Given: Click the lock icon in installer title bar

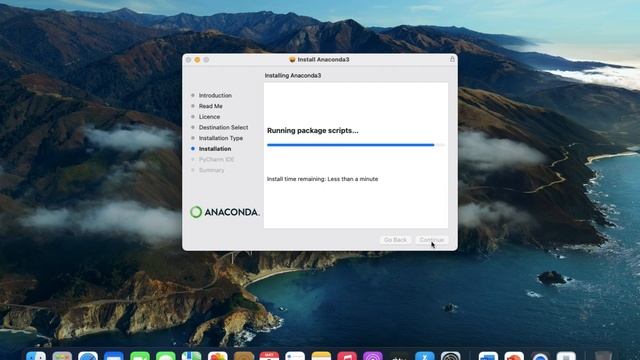Looking at the screenshot, I should 452,59.
